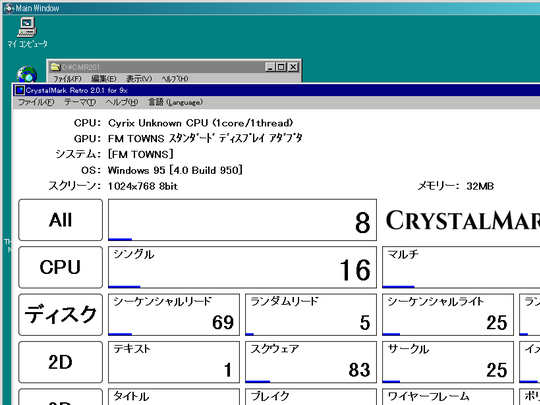Click folder icon in D:\CMR201 window title

point(55,67)
